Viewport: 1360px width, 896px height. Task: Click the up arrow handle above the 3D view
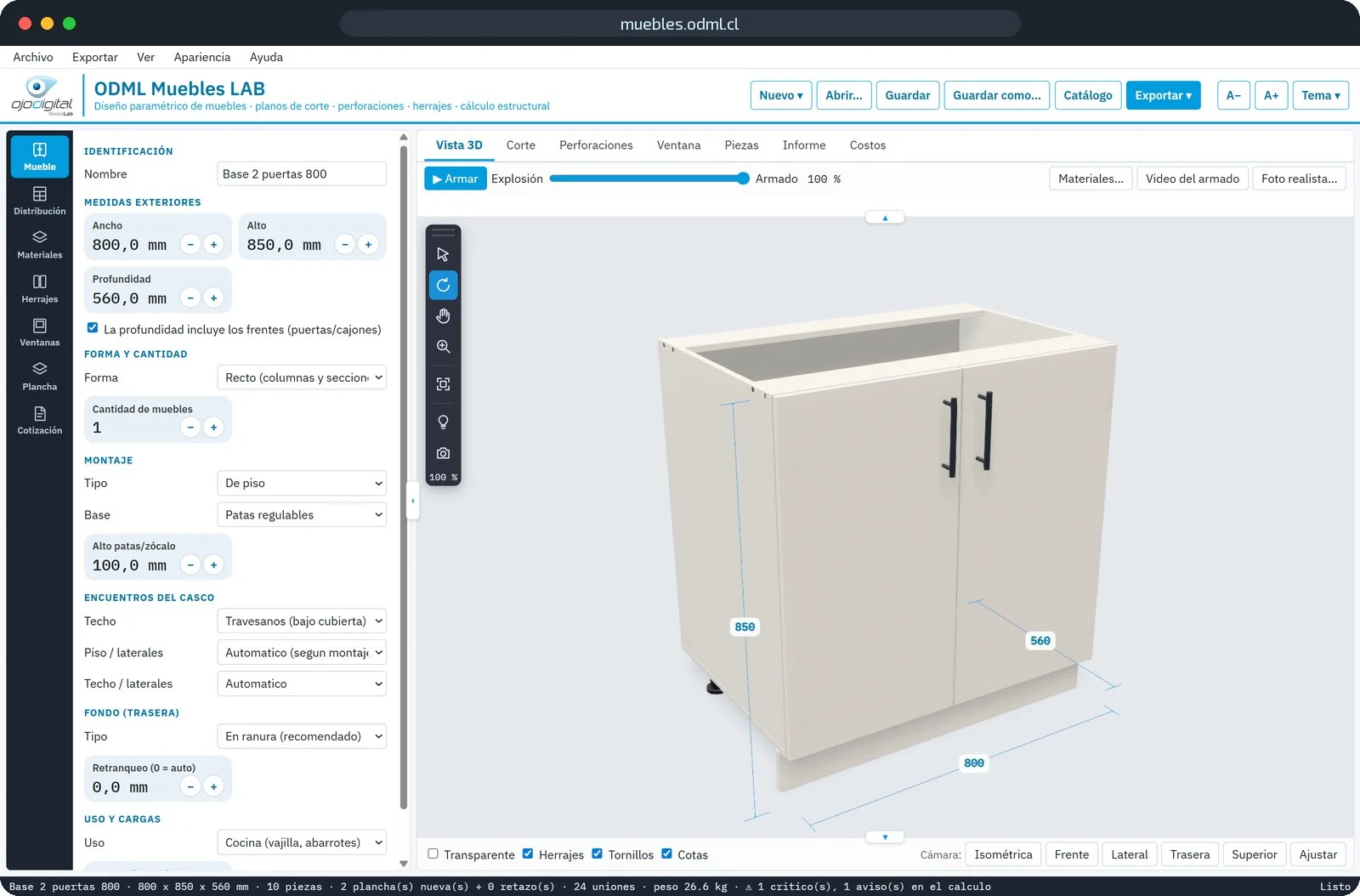(885, 218)
